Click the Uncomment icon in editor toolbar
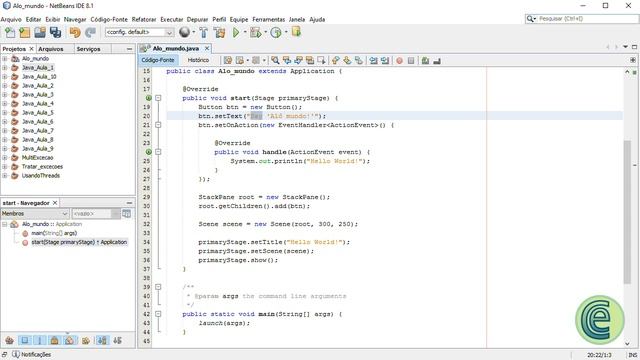 (x=437, y=60)
